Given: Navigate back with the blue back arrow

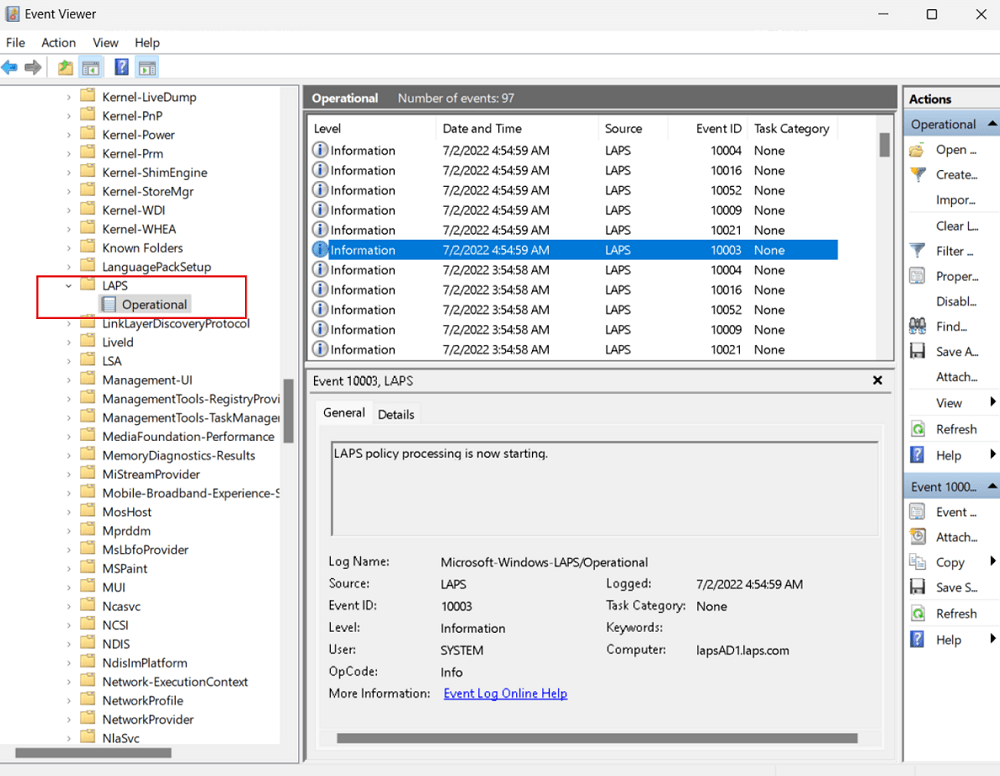Looking at the screenshot, I should [x=10, y=67].
